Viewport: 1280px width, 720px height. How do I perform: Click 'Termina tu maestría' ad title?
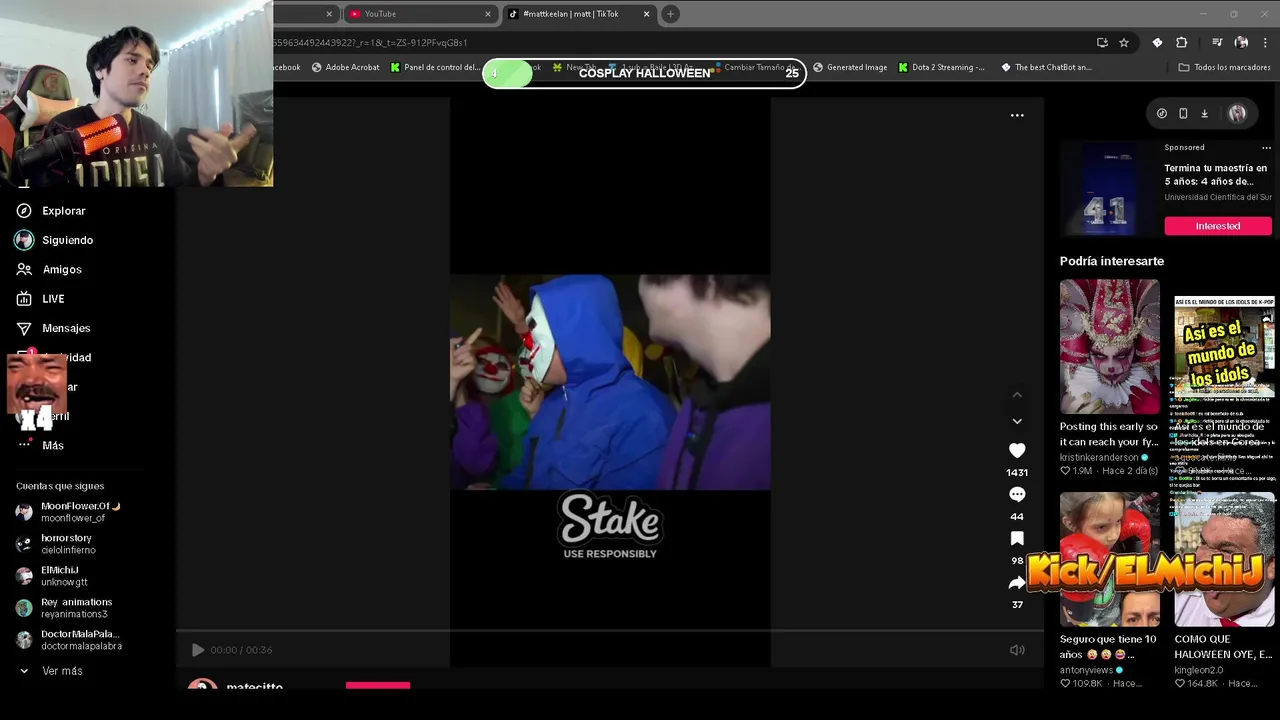pos(1216,175)
